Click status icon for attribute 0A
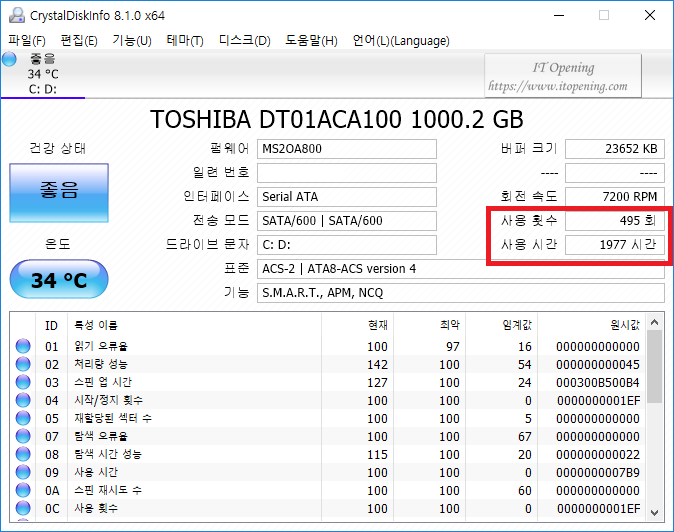Screen dimensions: 674x532 (23, 490)
